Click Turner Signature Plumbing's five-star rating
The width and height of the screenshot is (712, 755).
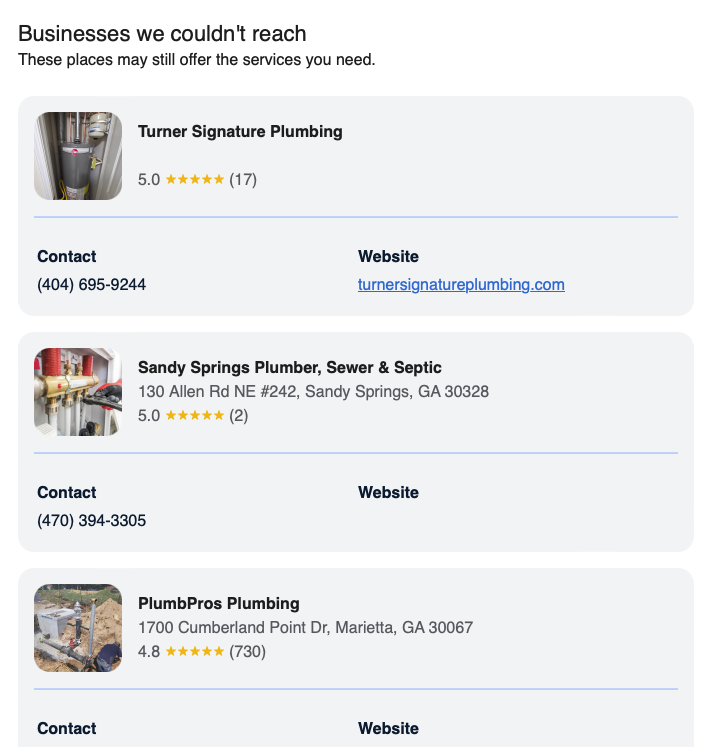(194, 180)
